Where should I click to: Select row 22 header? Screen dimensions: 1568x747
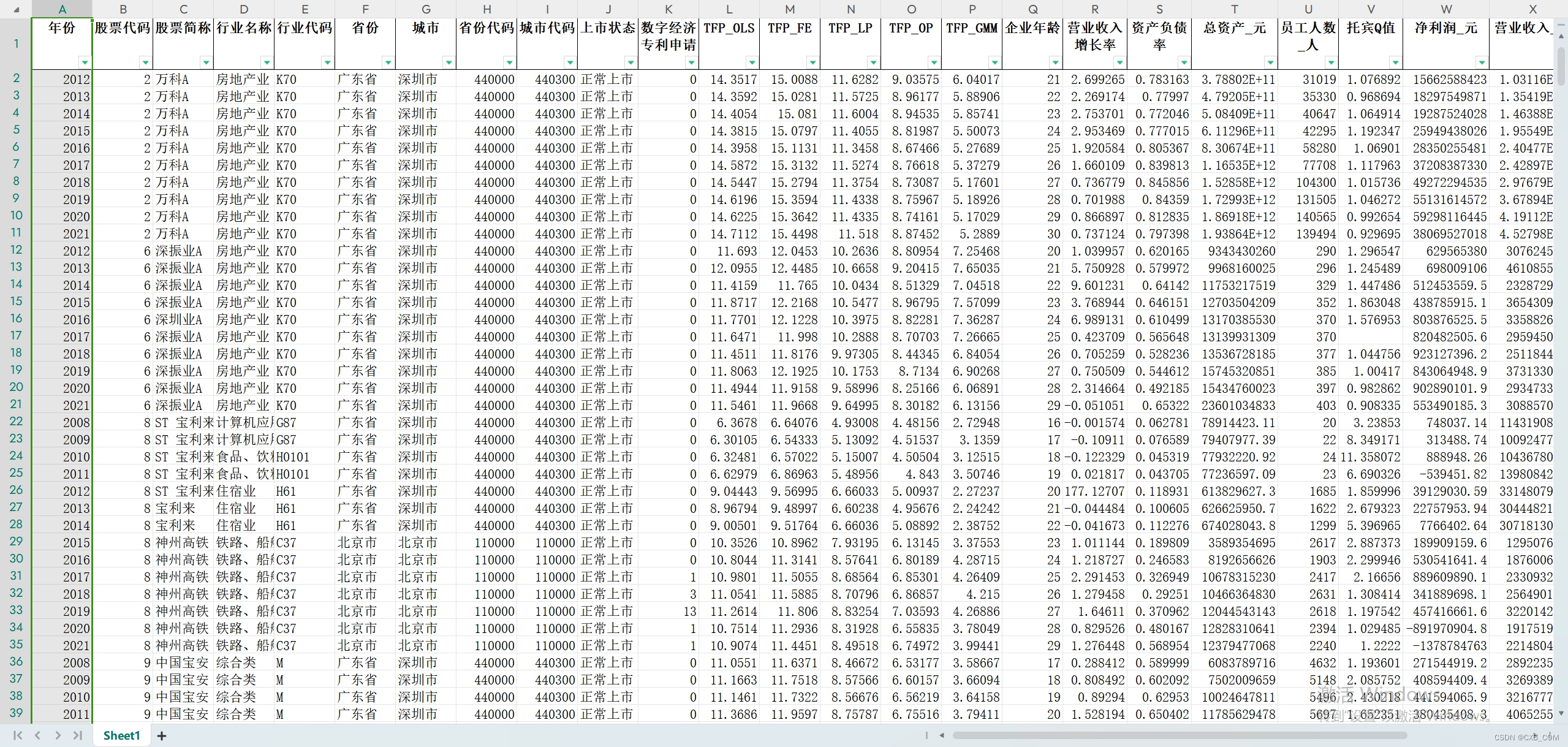click(x=16, y=422)
